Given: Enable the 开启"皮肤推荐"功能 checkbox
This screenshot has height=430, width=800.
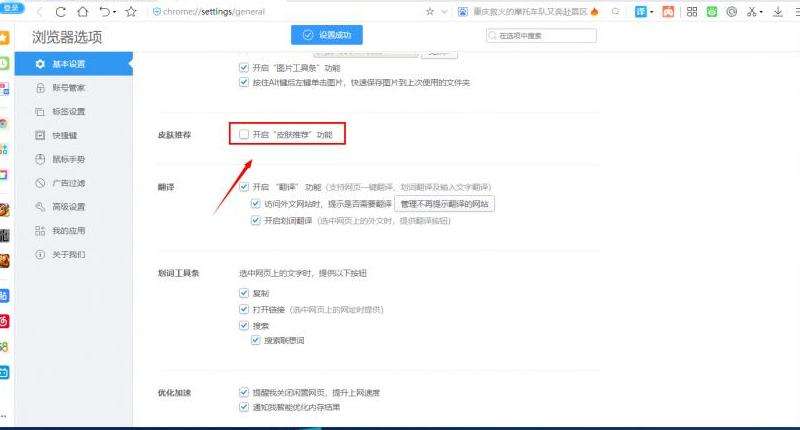Looking at the screenshot, I should (x=244, y=133).
